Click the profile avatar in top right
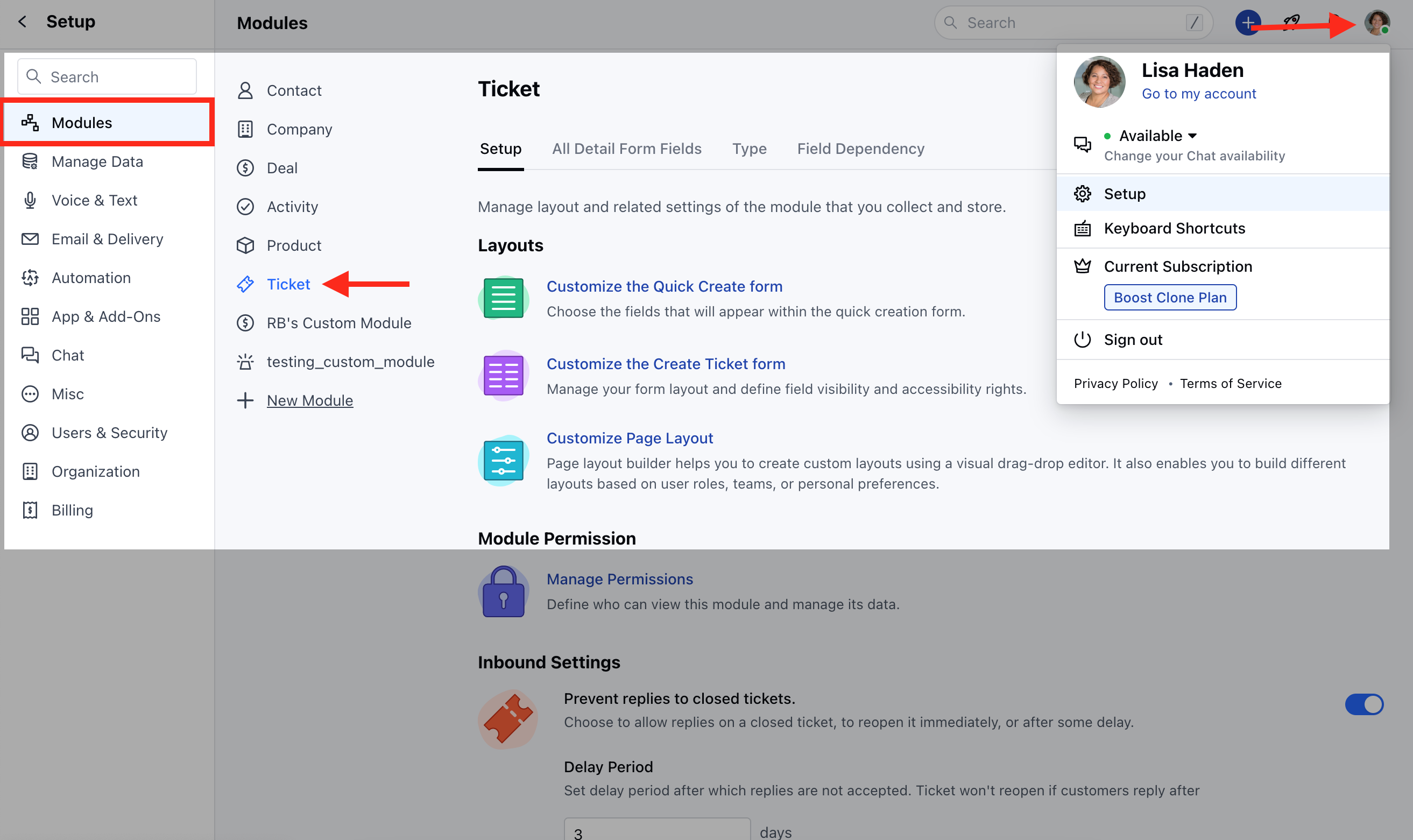This screenshot has width=1413, height=840. [1377, 23]
